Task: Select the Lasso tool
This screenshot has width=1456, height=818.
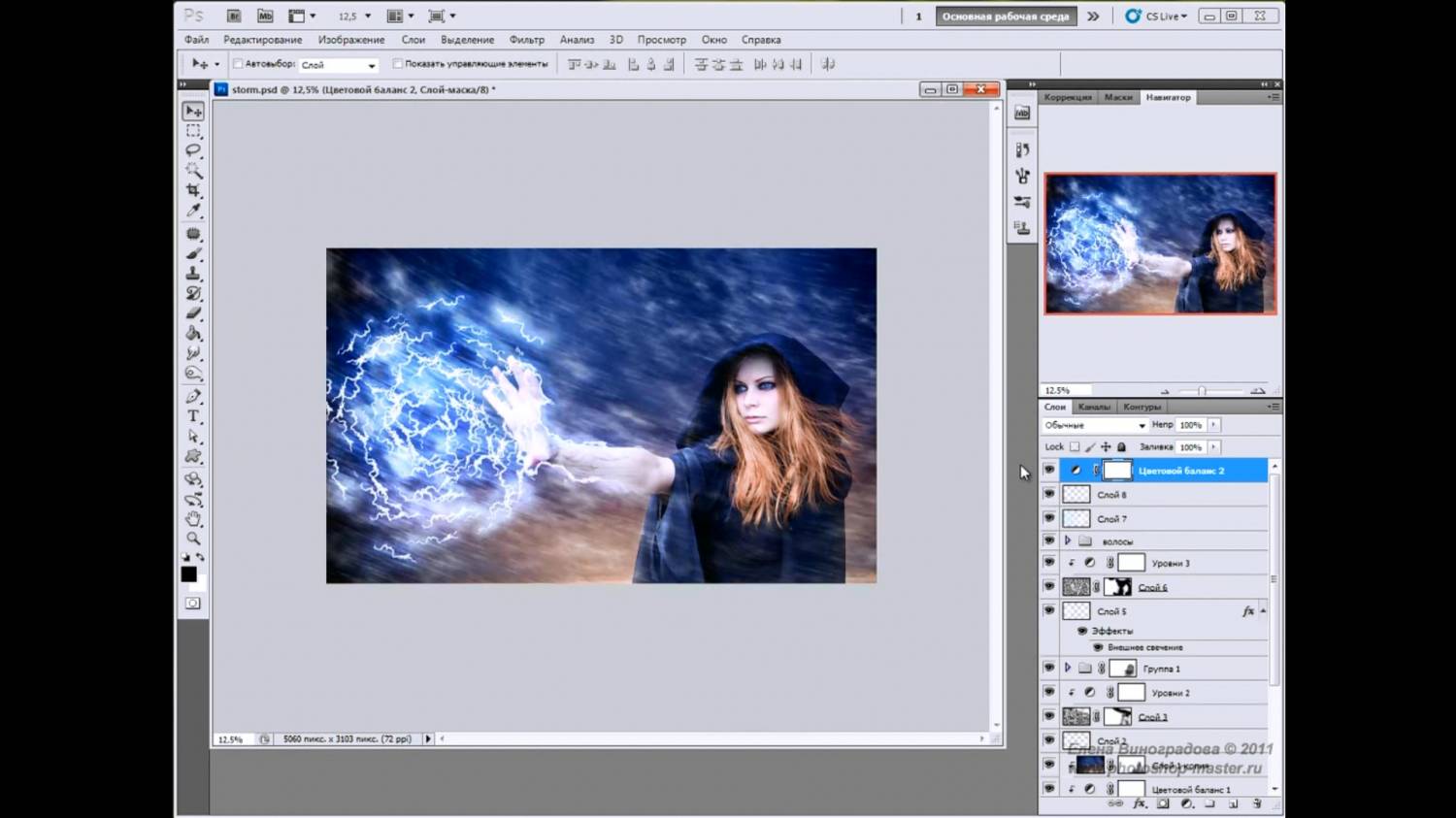Action: [x=193, y=150]
